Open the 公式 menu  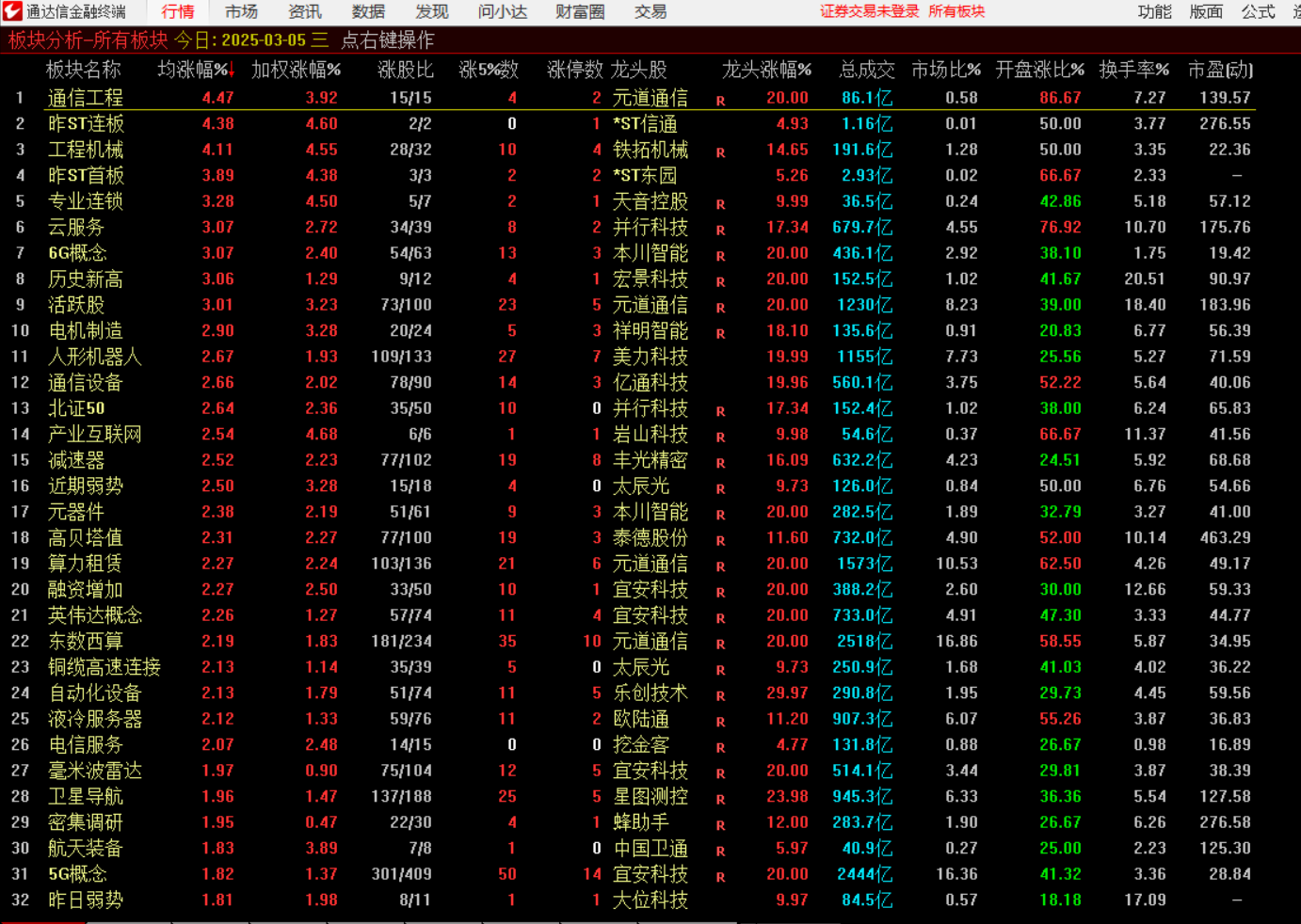pyautogui.click(x=1258, y=11)
